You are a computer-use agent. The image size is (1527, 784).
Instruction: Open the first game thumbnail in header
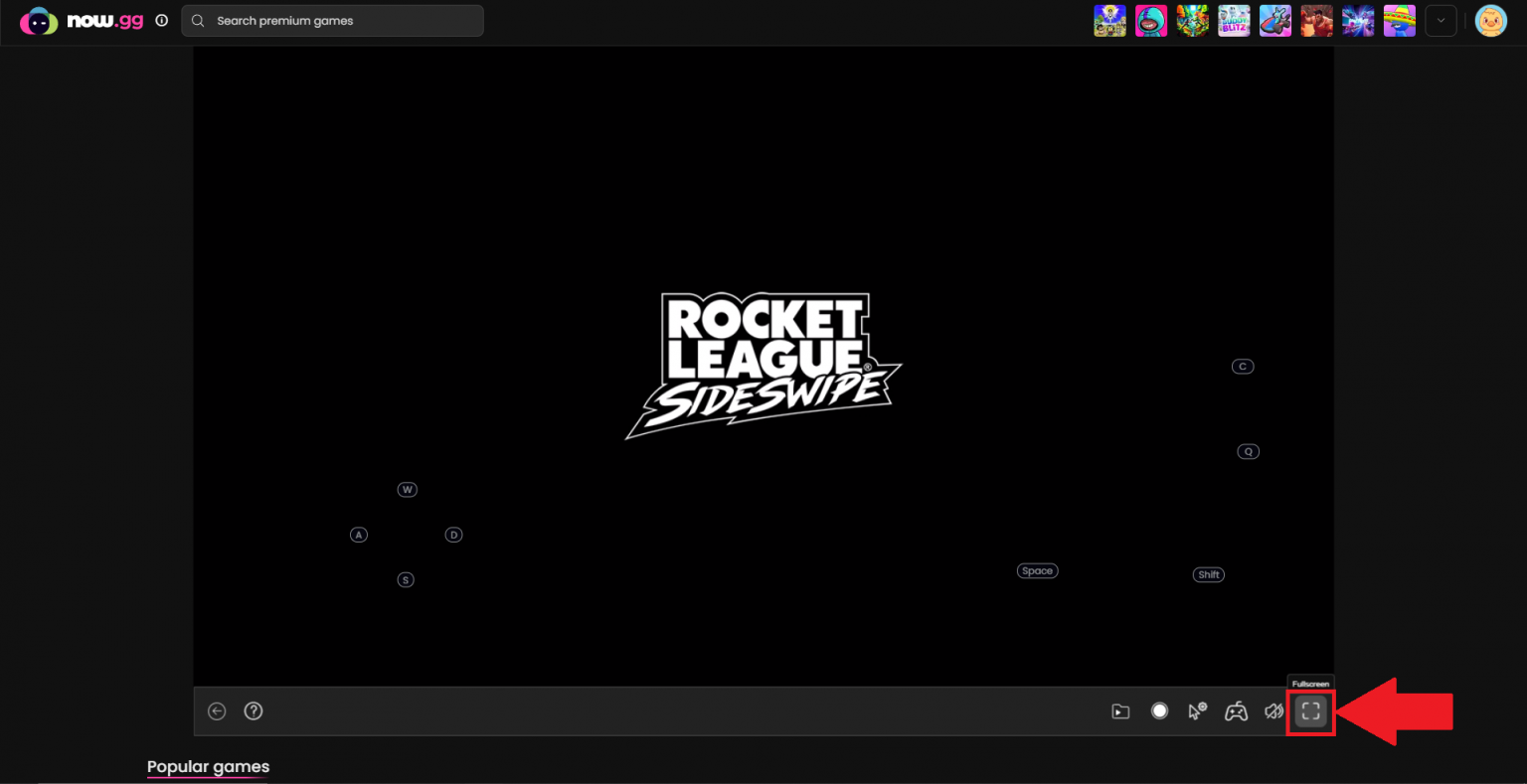click(1109, 21)
